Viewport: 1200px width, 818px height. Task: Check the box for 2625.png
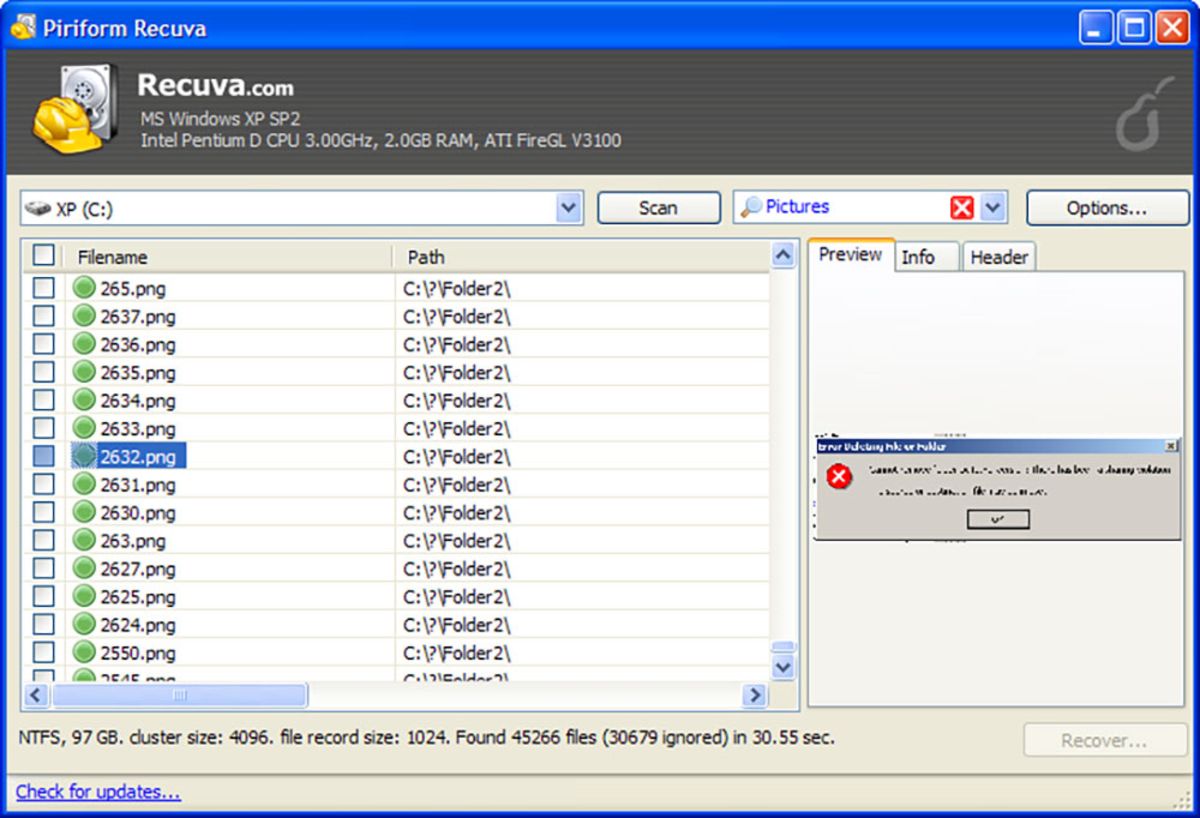(43, 596)
